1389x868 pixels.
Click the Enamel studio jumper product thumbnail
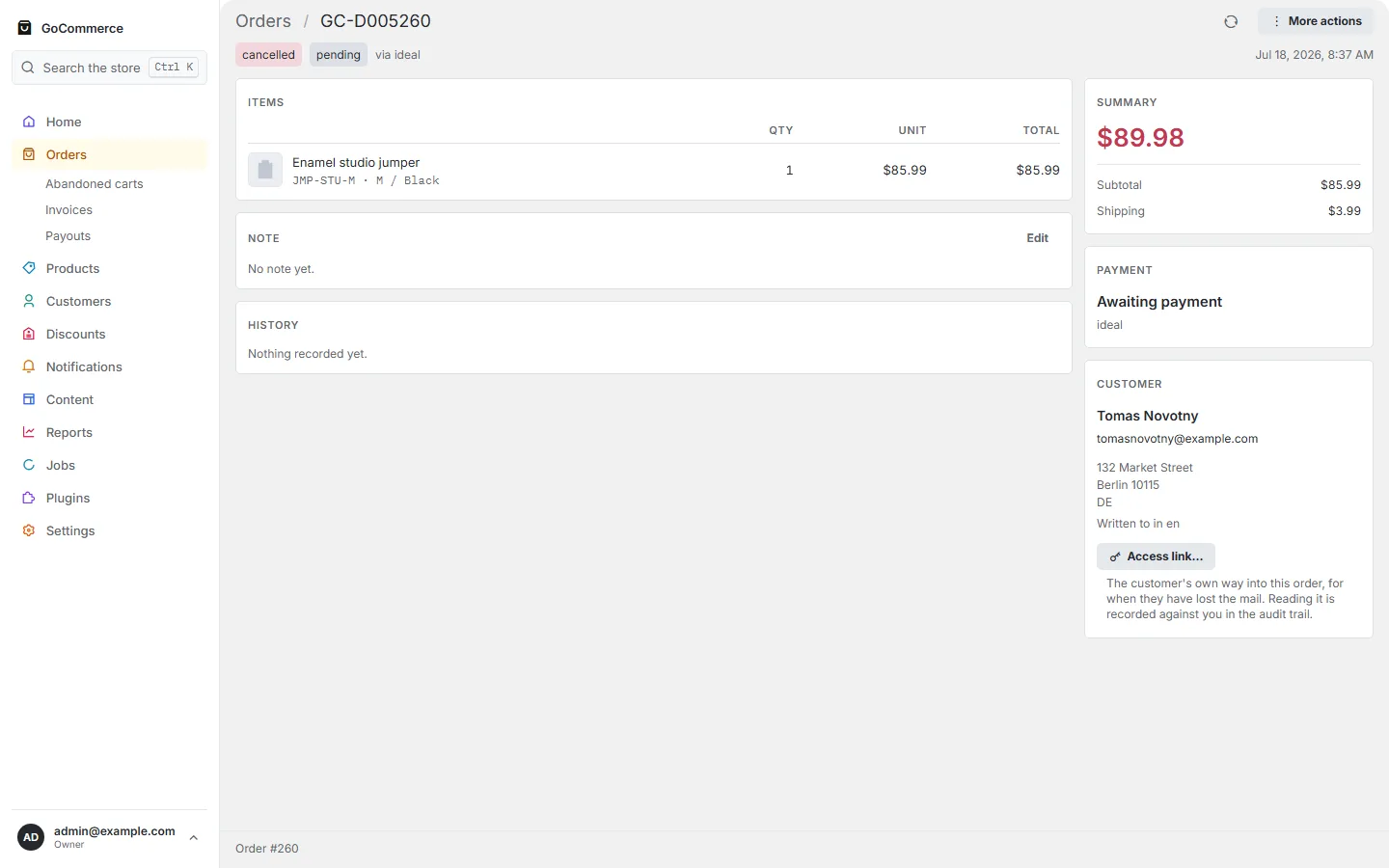265,170
